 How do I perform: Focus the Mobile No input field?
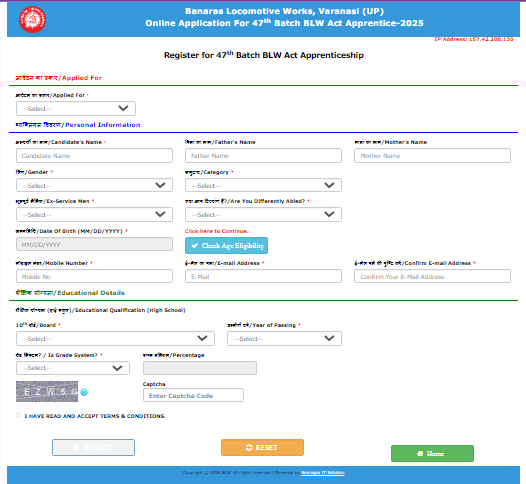tap(94, 276)
